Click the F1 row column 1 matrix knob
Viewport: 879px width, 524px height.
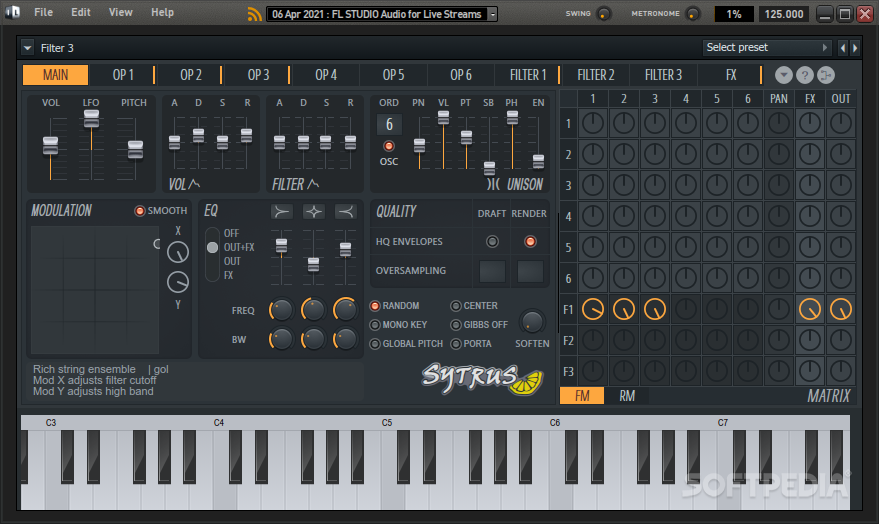tap(593, 309)
